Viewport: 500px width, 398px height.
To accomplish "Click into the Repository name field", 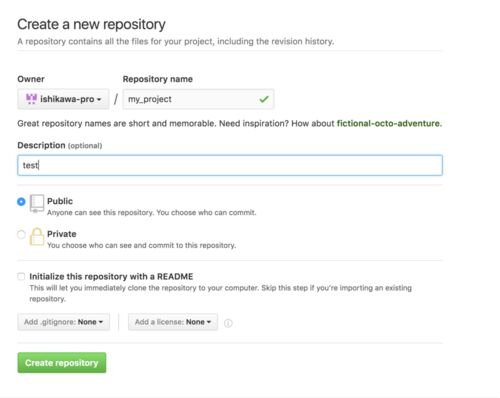I will 198,99.
